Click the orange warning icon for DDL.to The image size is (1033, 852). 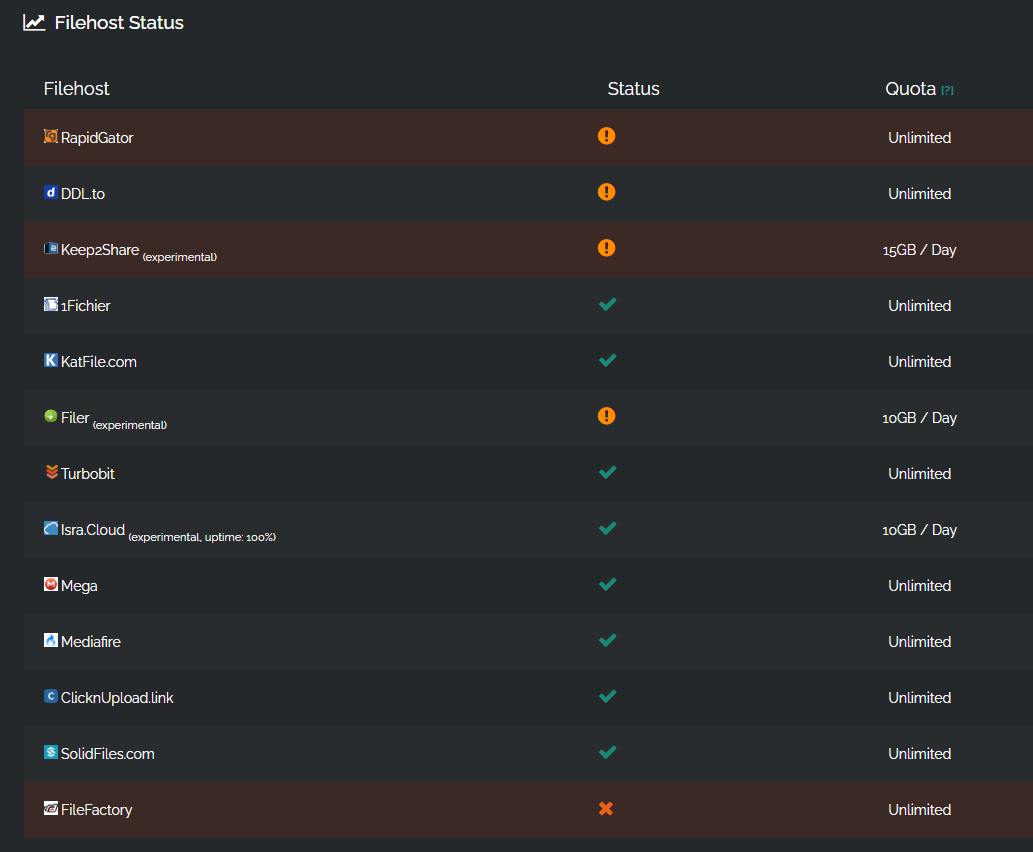pyautogui.click(x=607, y=192)
